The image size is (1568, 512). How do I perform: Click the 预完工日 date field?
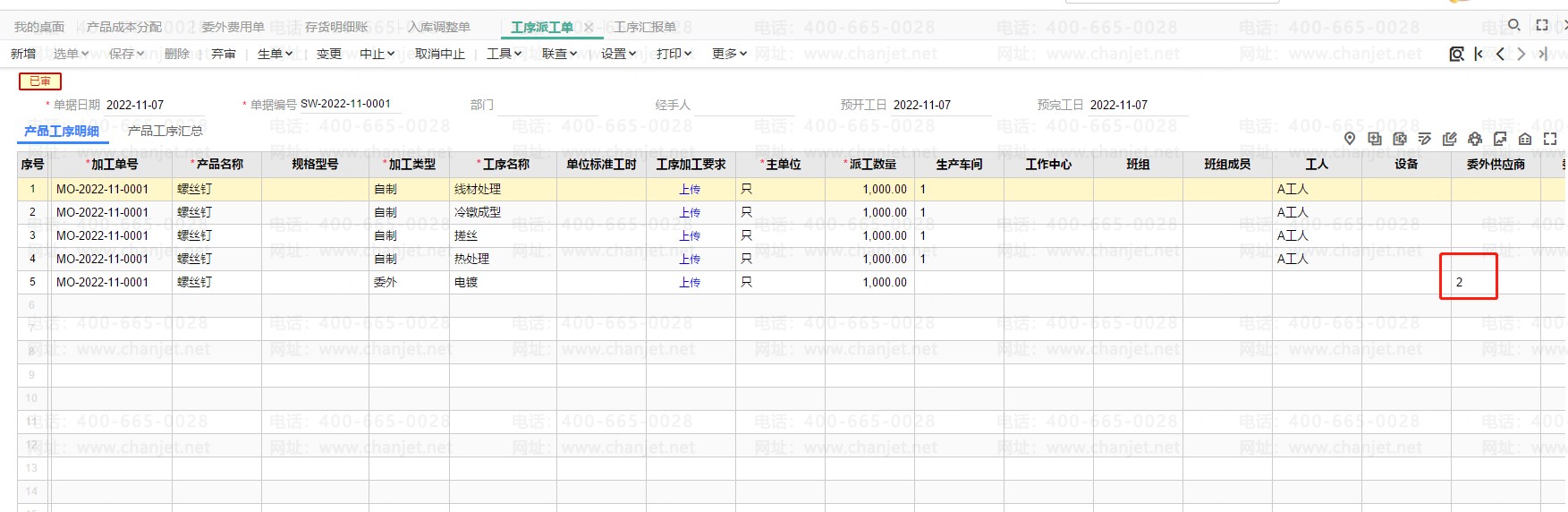click(1138, 105)
